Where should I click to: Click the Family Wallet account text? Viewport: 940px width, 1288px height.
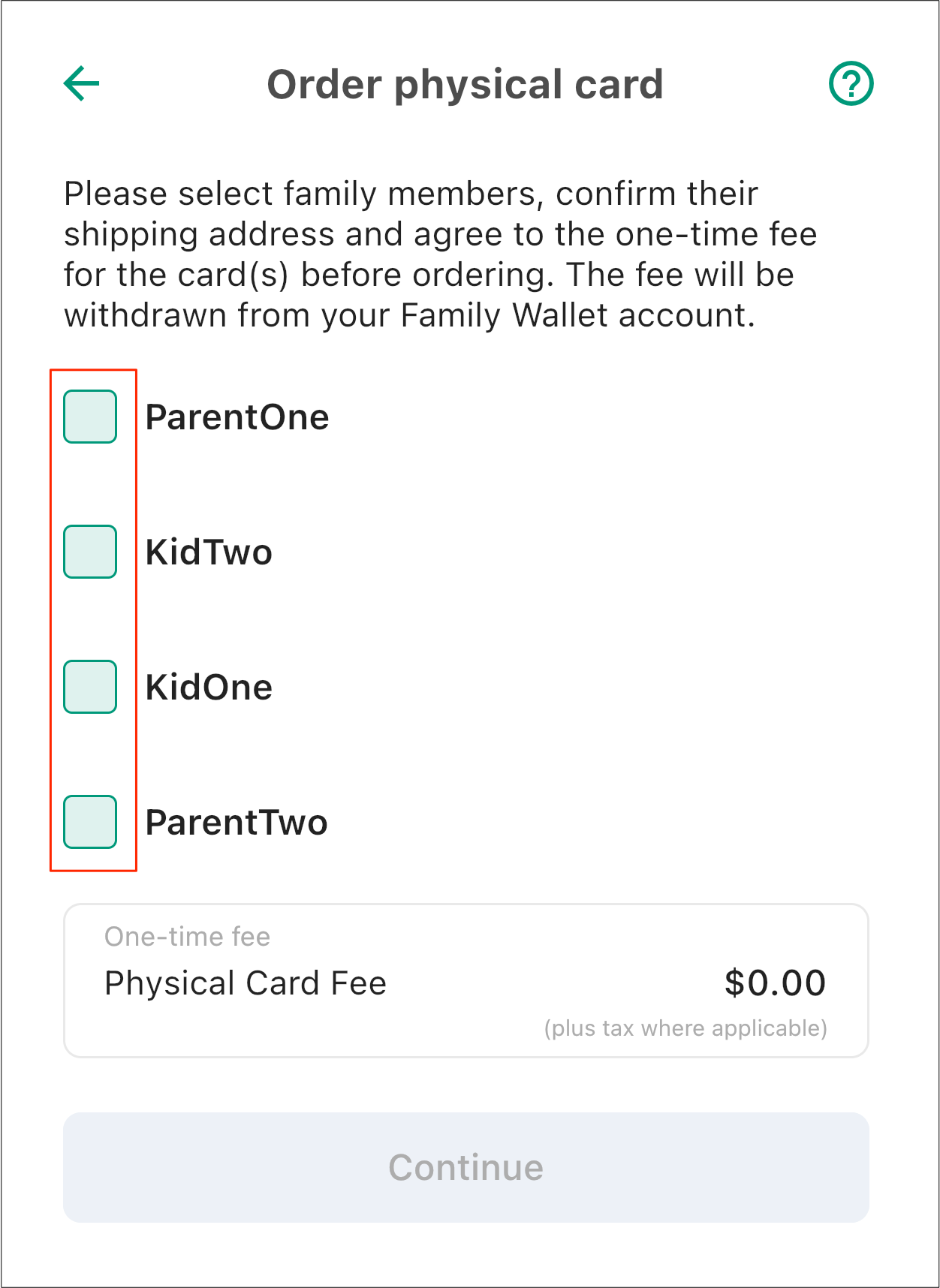[x=577, y=315]
